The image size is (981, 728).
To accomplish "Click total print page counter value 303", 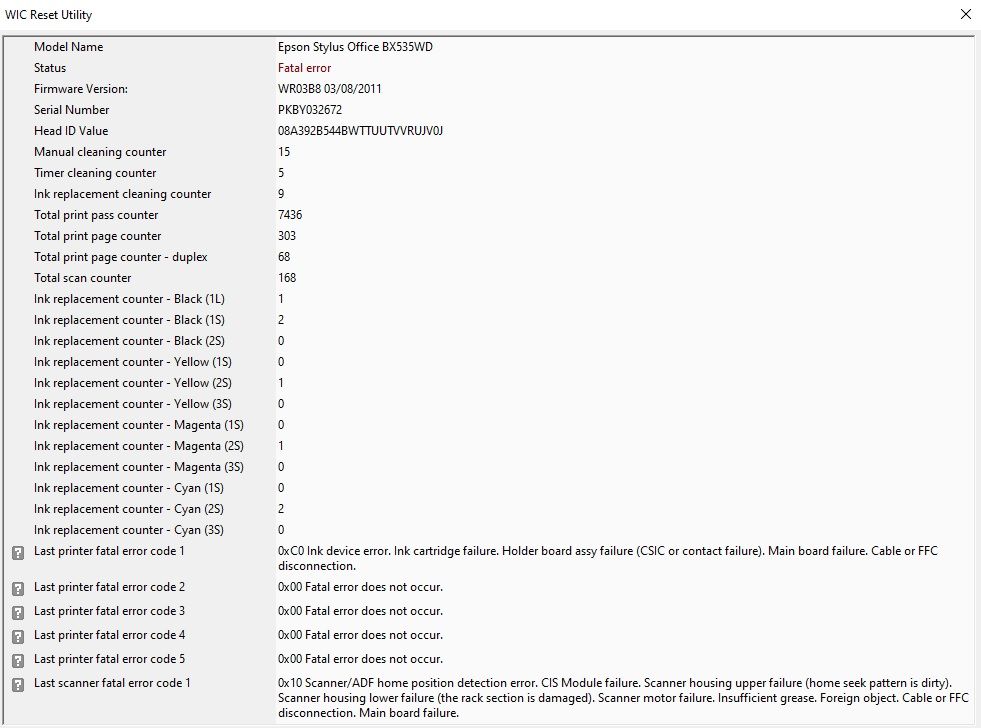I will tap(287, 236).
